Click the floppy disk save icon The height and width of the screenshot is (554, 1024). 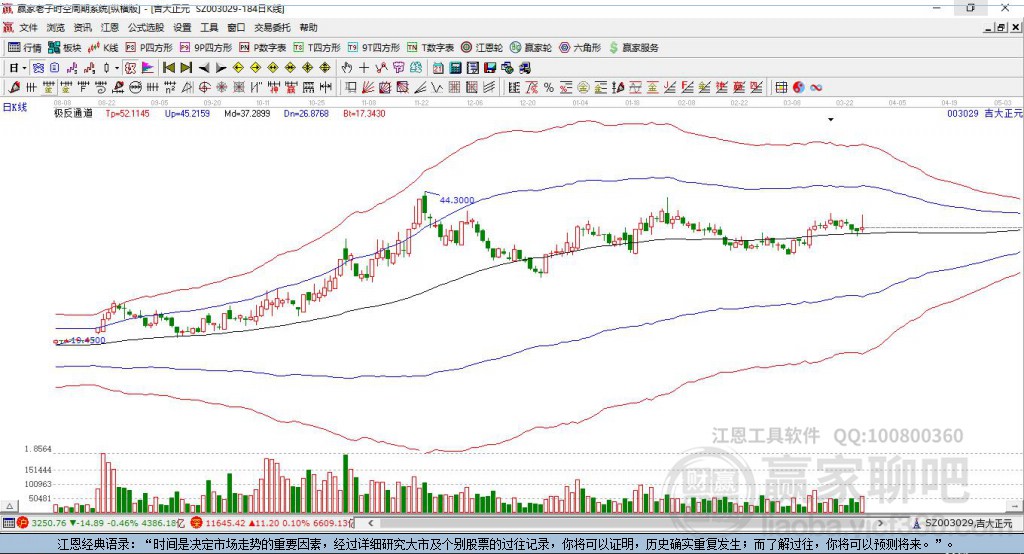point(490,68)
